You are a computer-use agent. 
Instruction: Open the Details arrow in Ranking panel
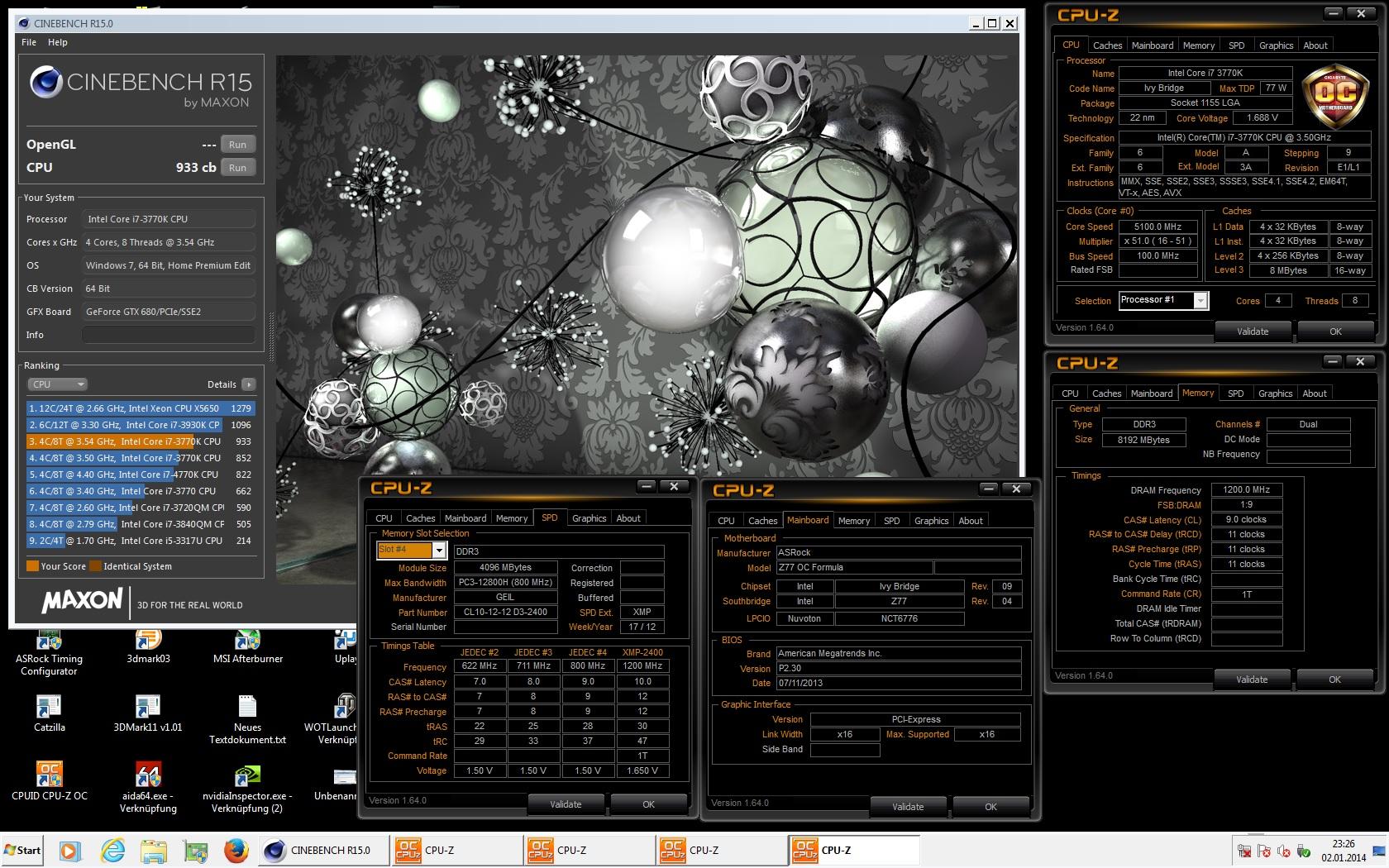pos(249,384)
